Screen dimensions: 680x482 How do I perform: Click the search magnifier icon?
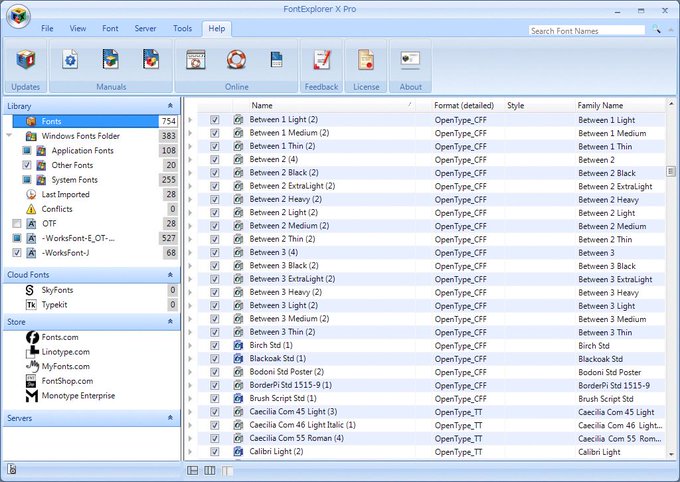[657, 30]
